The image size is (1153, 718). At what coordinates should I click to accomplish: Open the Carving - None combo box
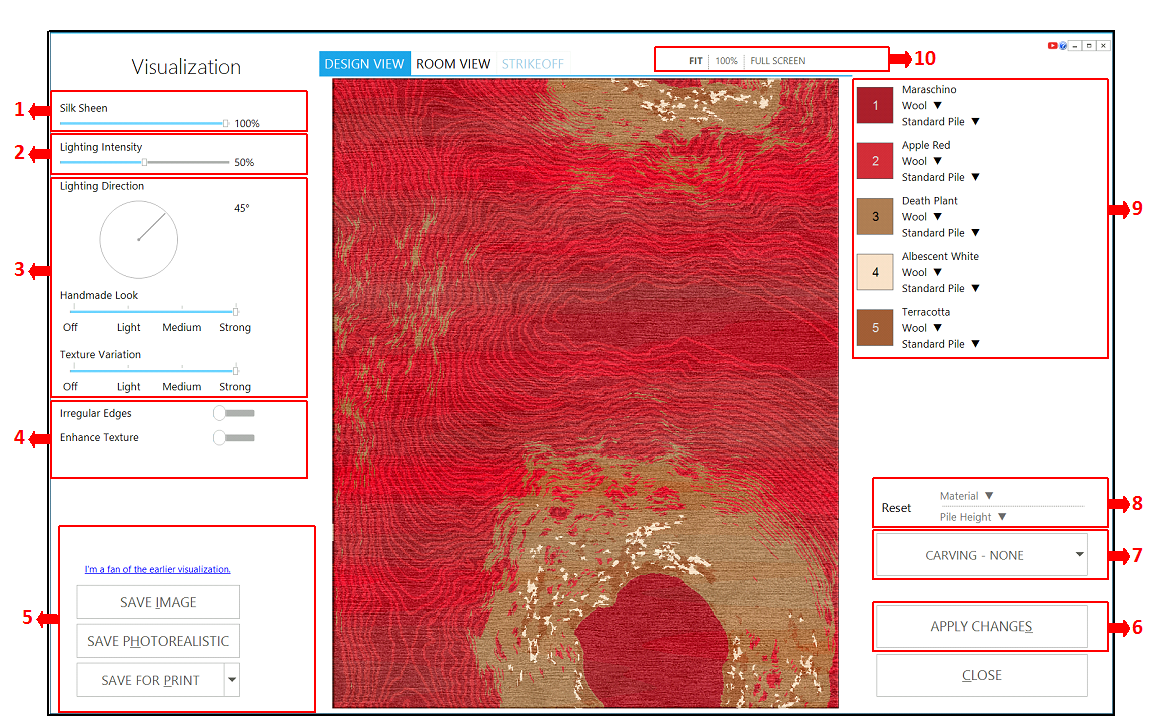[x=981, y=555]
